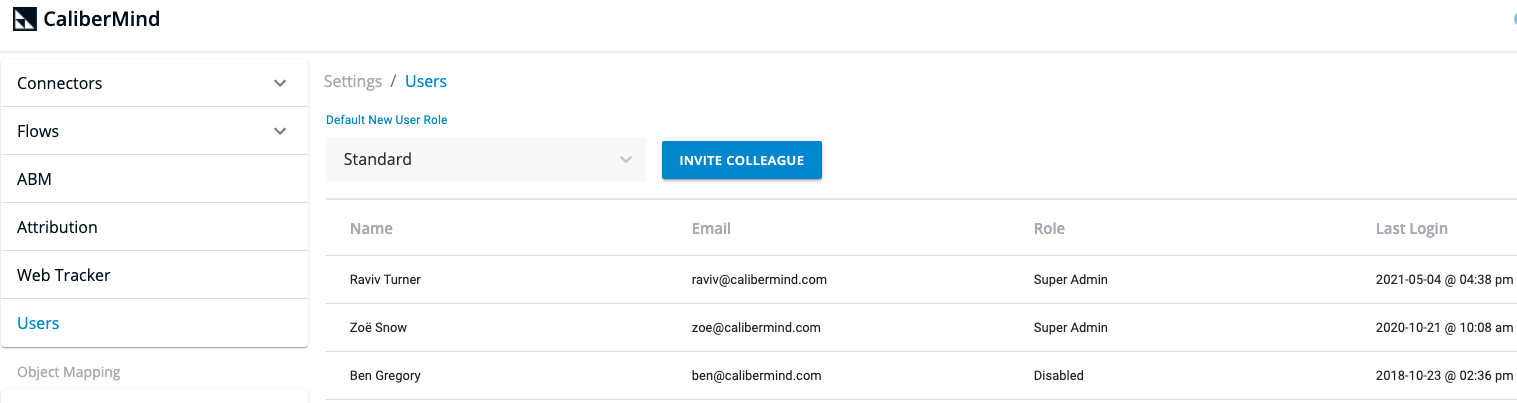This screenshot has width=1517, height=403.
Task: Click the zoe@calibermind.com email
Action: click(x=756, y=327)
